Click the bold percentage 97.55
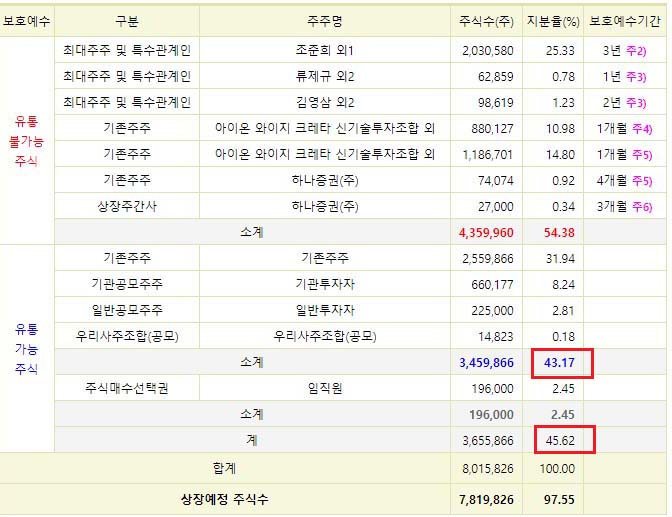The height and width of the screenshot is (517, 672). click(559, 499)
